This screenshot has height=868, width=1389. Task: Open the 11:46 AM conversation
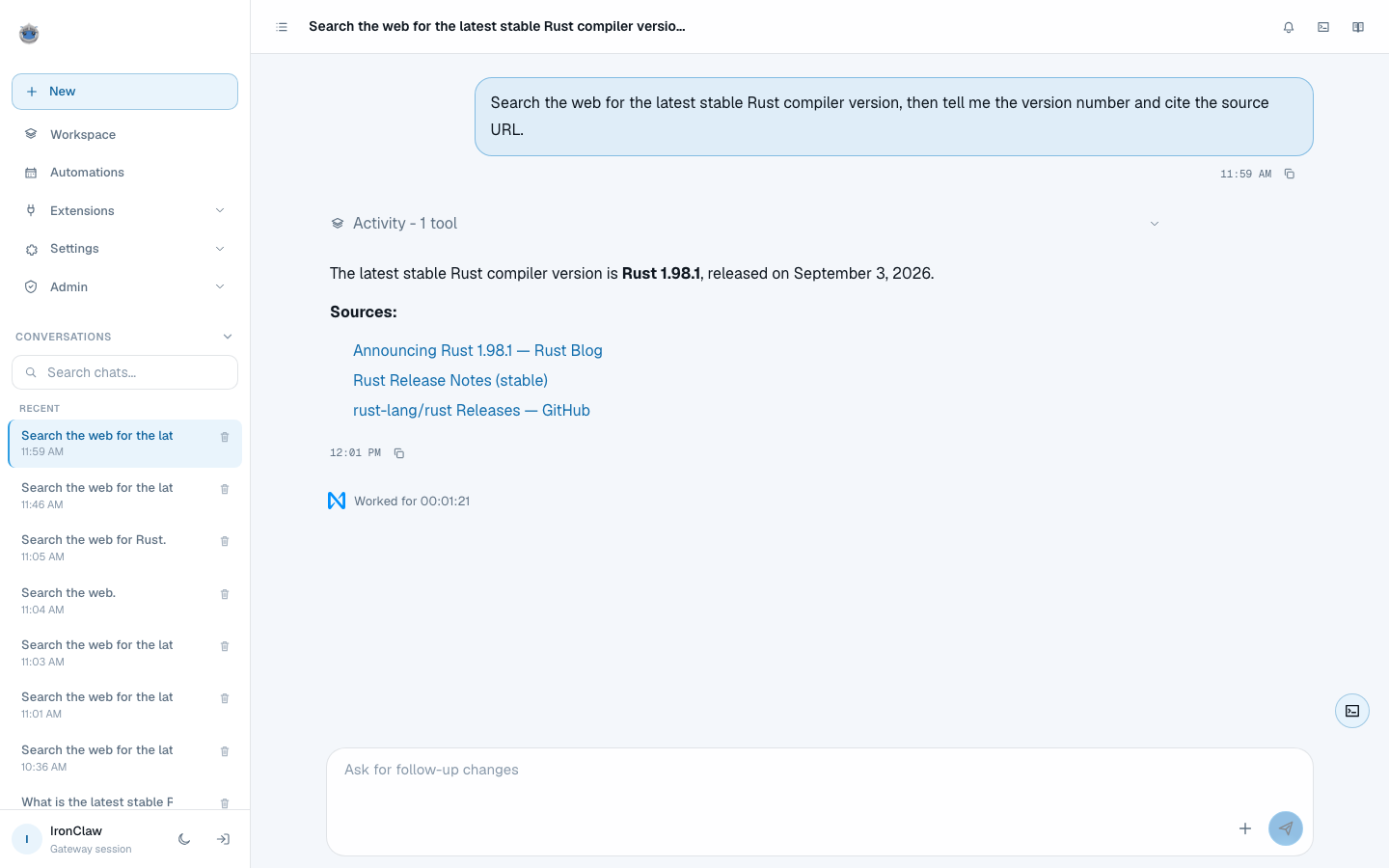[124, 496]
